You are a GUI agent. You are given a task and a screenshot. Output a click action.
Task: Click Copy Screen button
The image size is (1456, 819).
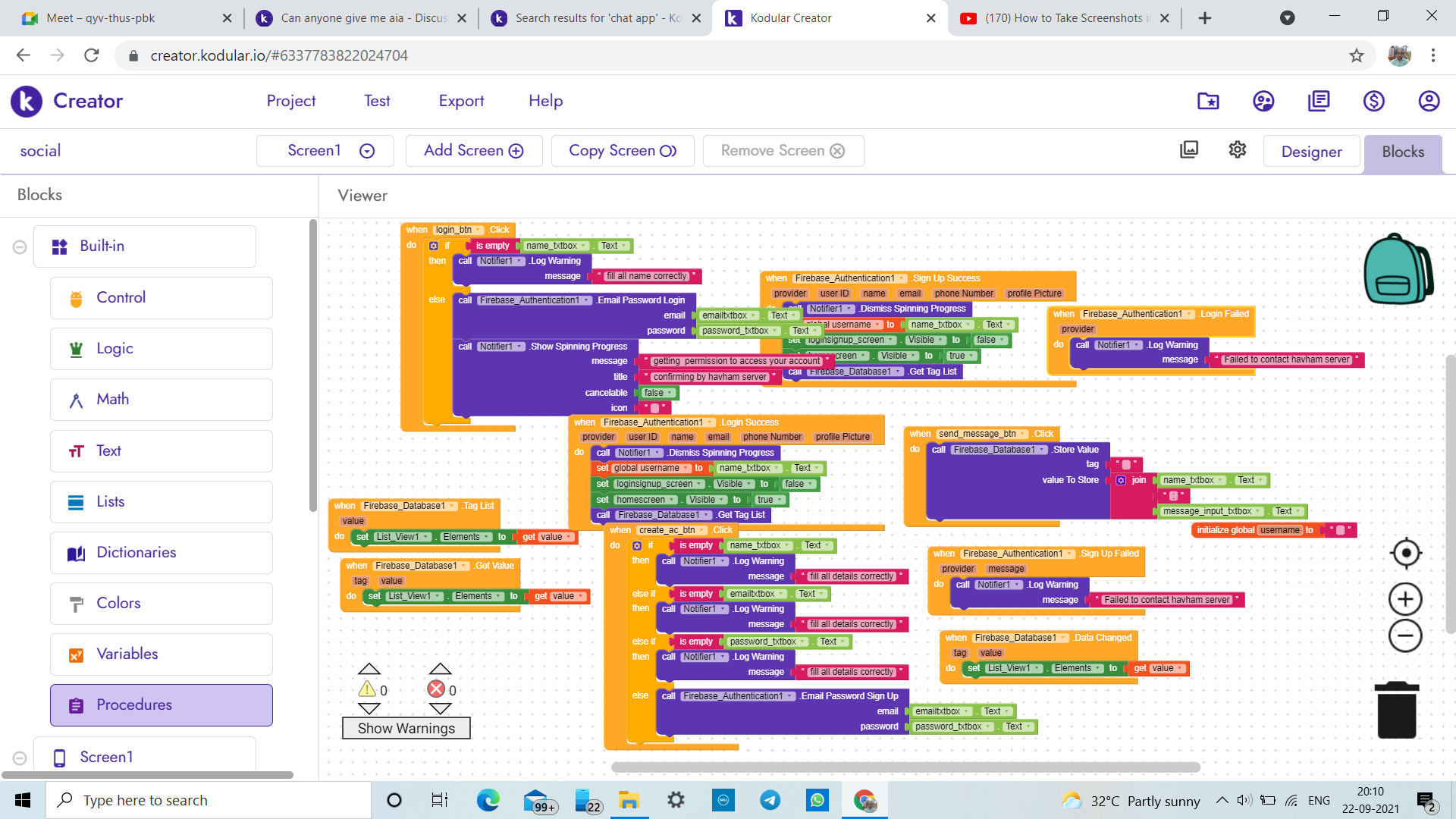[623, 151]
